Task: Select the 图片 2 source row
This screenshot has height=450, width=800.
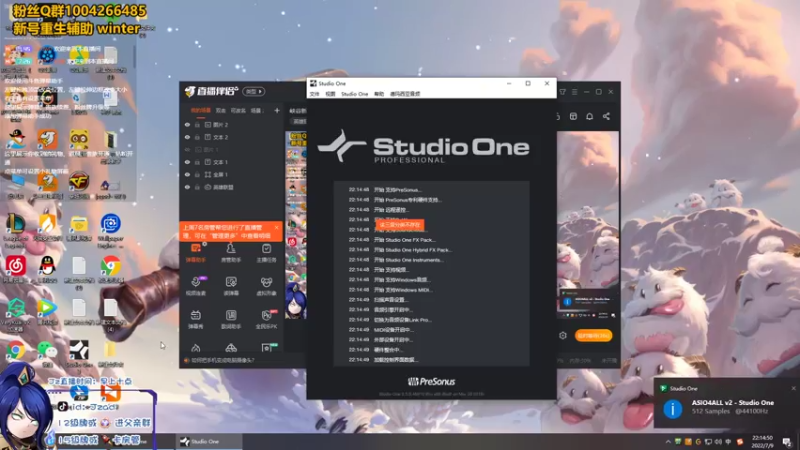Action: 232,124
